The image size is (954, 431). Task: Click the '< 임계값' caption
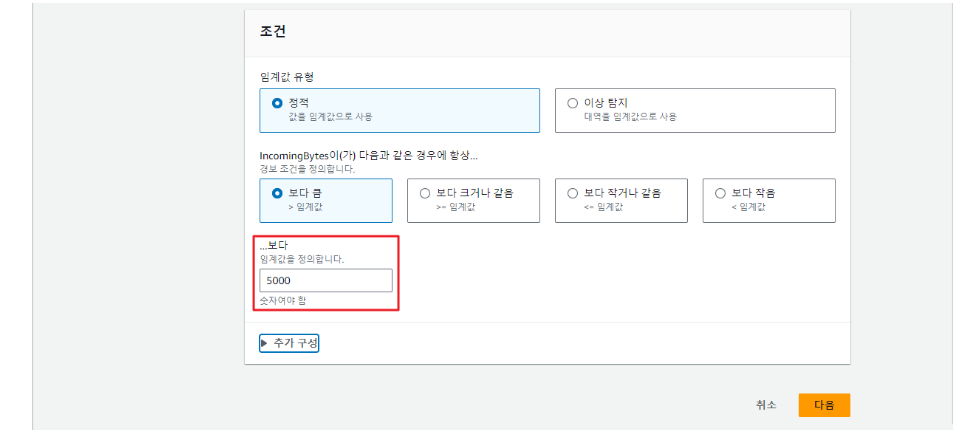[x=748, y=206]
